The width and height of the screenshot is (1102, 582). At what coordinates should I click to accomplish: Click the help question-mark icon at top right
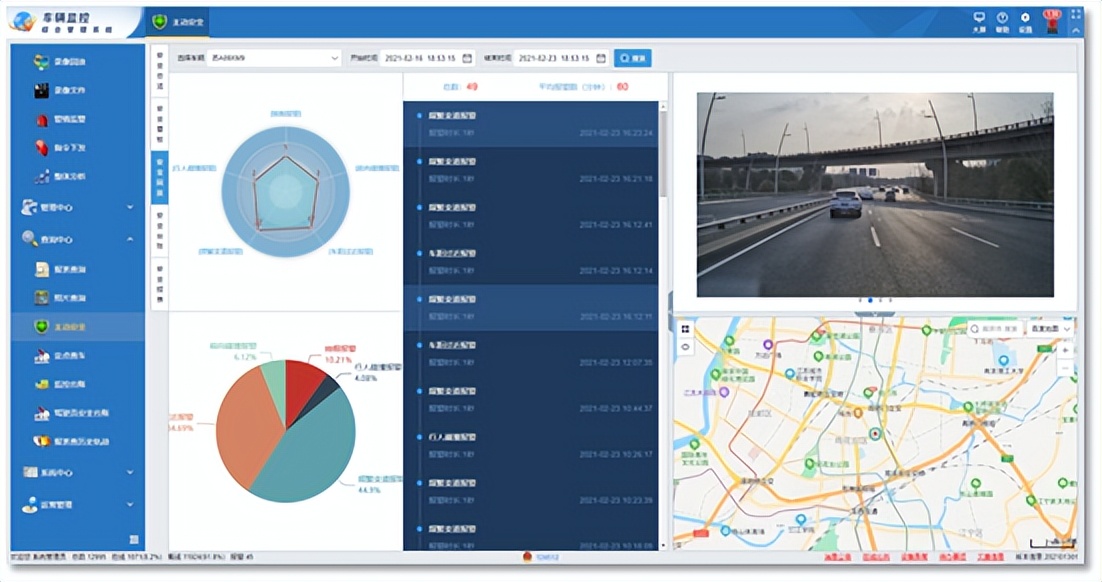click(1002, 20)
